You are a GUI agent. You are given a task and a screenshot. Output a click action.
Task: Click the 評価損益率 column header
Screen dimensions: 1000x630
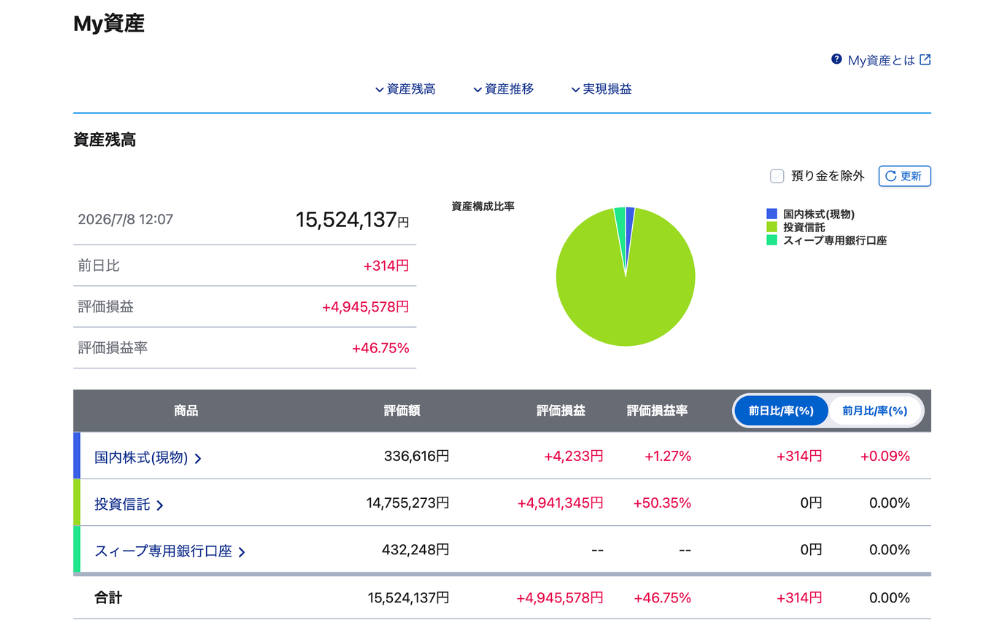tap(657, 411)
